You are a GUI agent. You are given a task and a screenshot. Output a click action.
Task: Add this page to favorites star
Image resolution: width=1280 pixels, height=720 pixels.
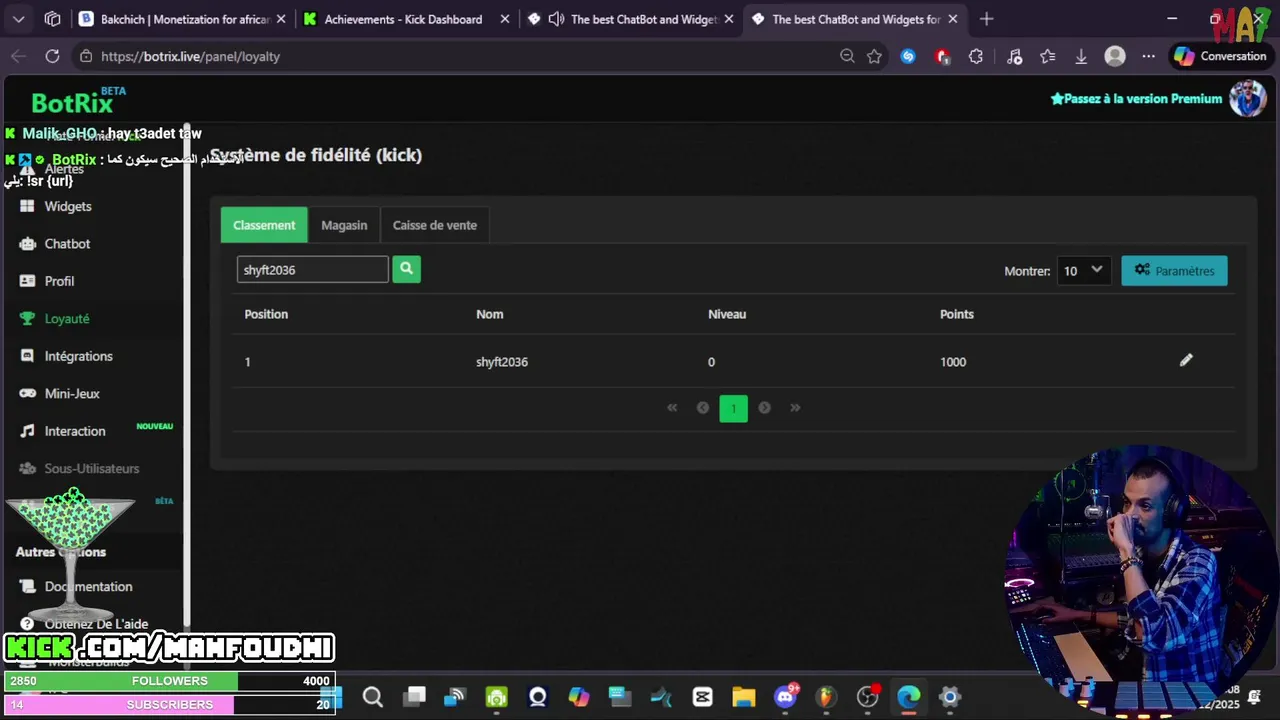tap(875, 57)
